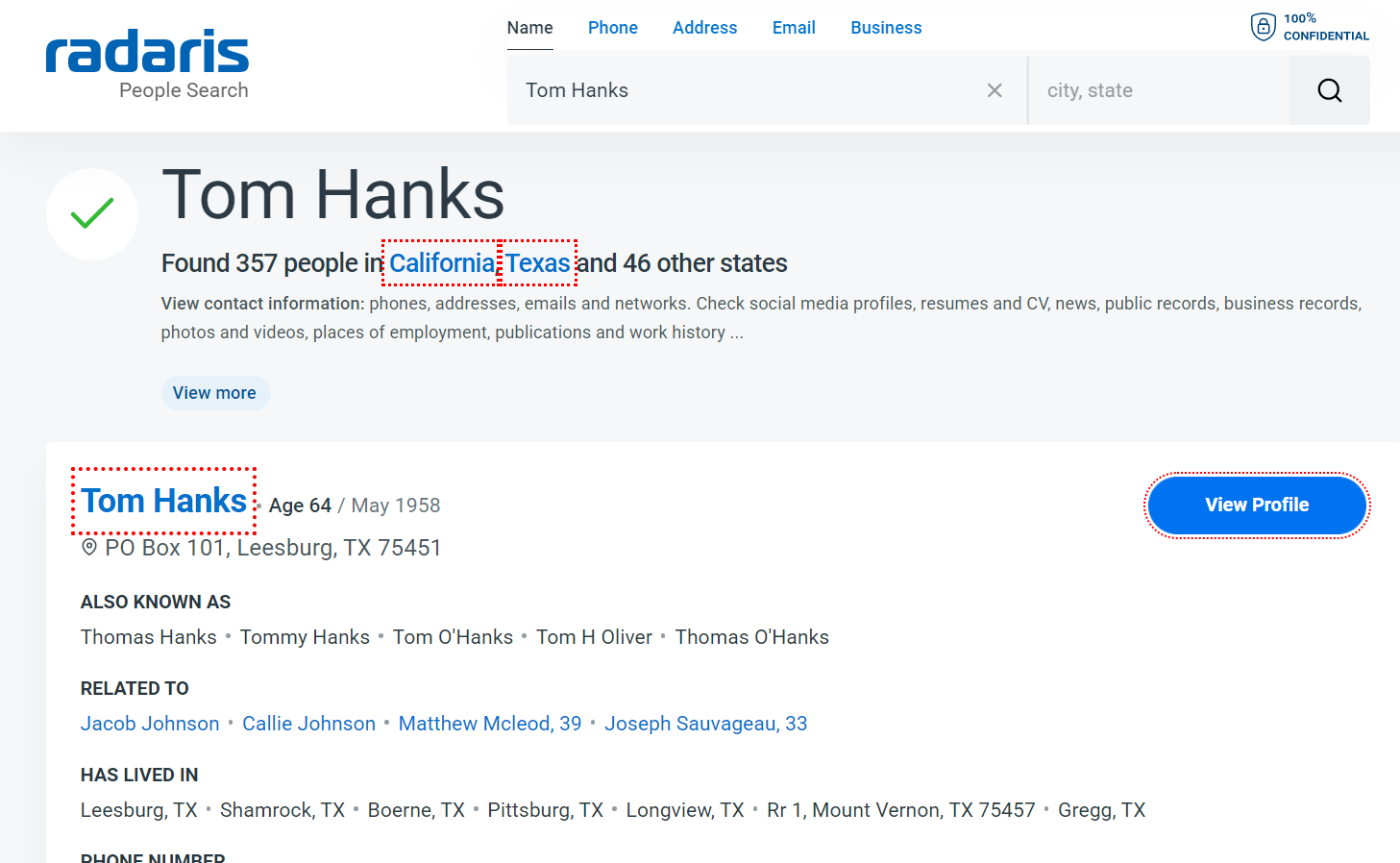
Task: Expand description with View more
Action: tap(214, 393)
